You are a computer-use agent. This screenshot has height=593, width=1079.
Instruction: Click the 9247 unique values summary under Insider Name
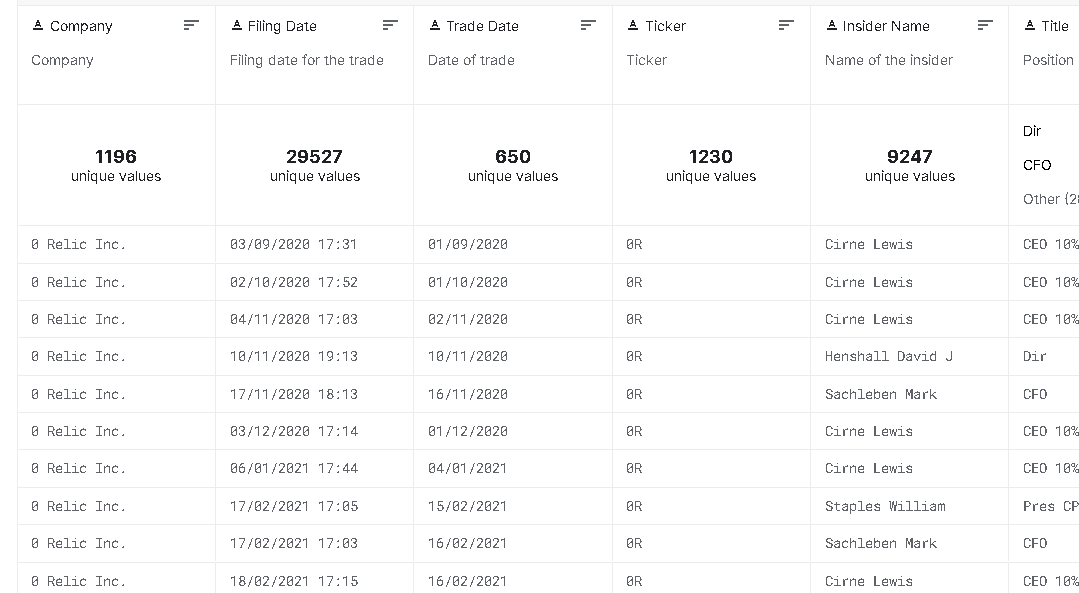908,165
